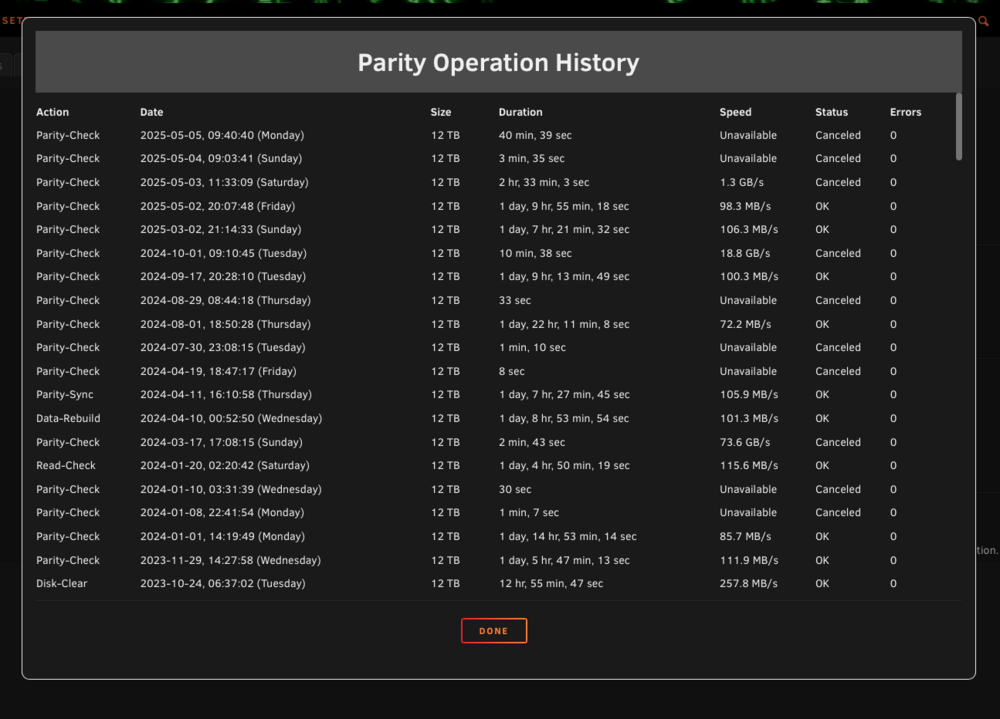Click duration 1 day, 22 hr, 11 min, 8 sec
Image resolution: width=1000 pixels, height=719 pixels.
point(564,324)
